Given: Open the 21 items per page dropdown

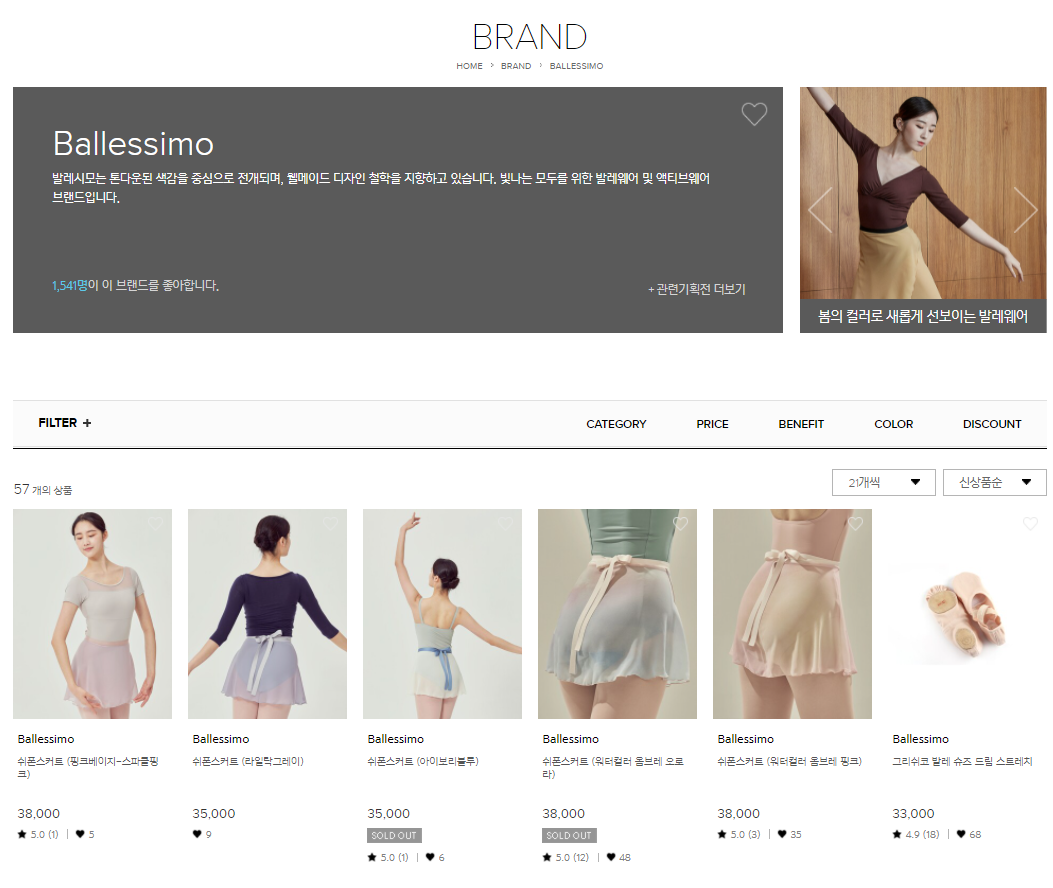Looking at the screenshot, I should coord(883,482).
